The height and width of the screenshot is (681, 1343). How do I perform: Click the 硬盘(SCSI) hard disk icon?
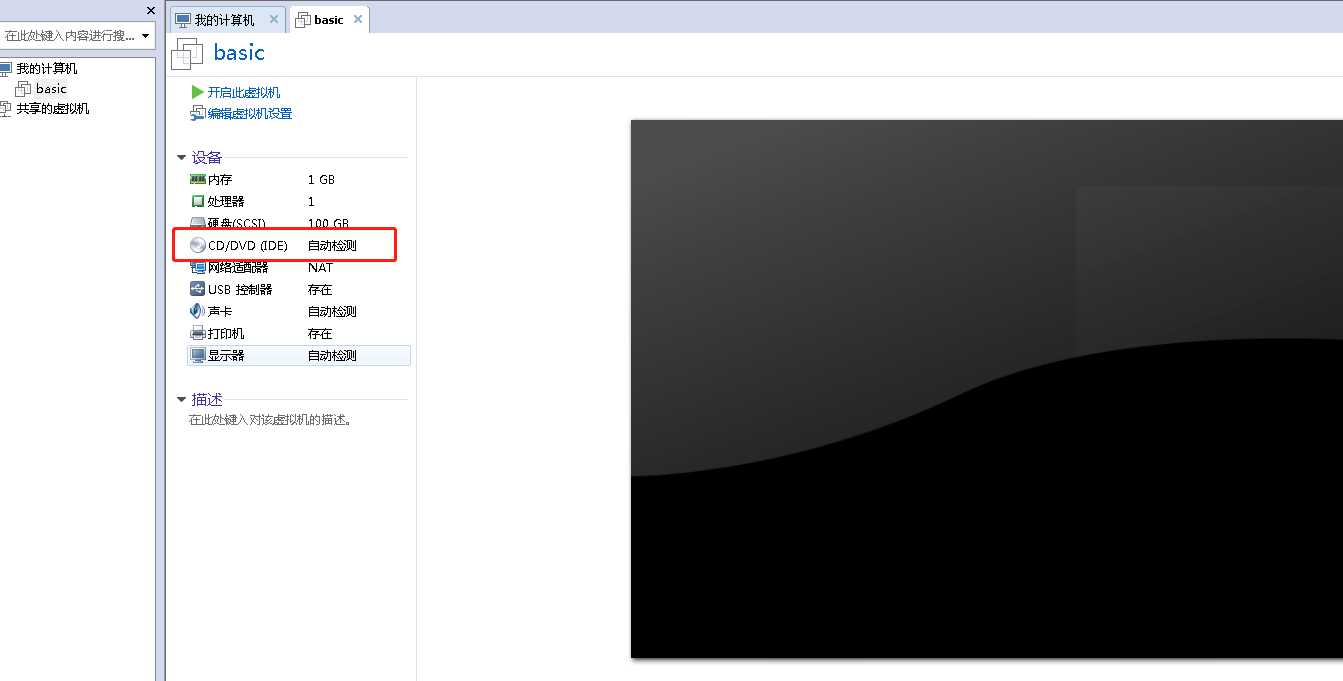click(x=197, y=223)
